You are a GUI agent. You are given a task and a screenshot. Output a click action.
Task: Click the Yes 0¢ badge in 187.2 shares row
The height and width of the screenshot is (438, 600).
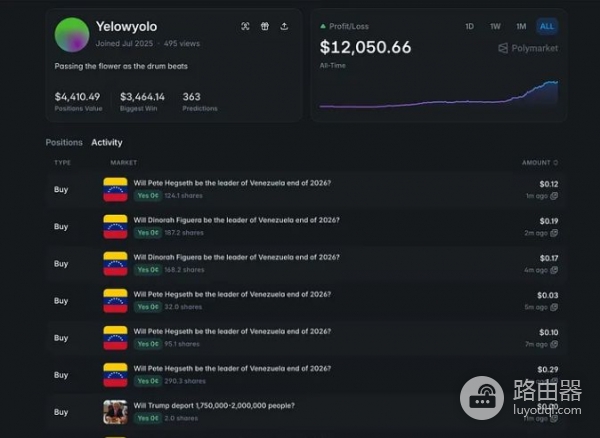(148, 233)
